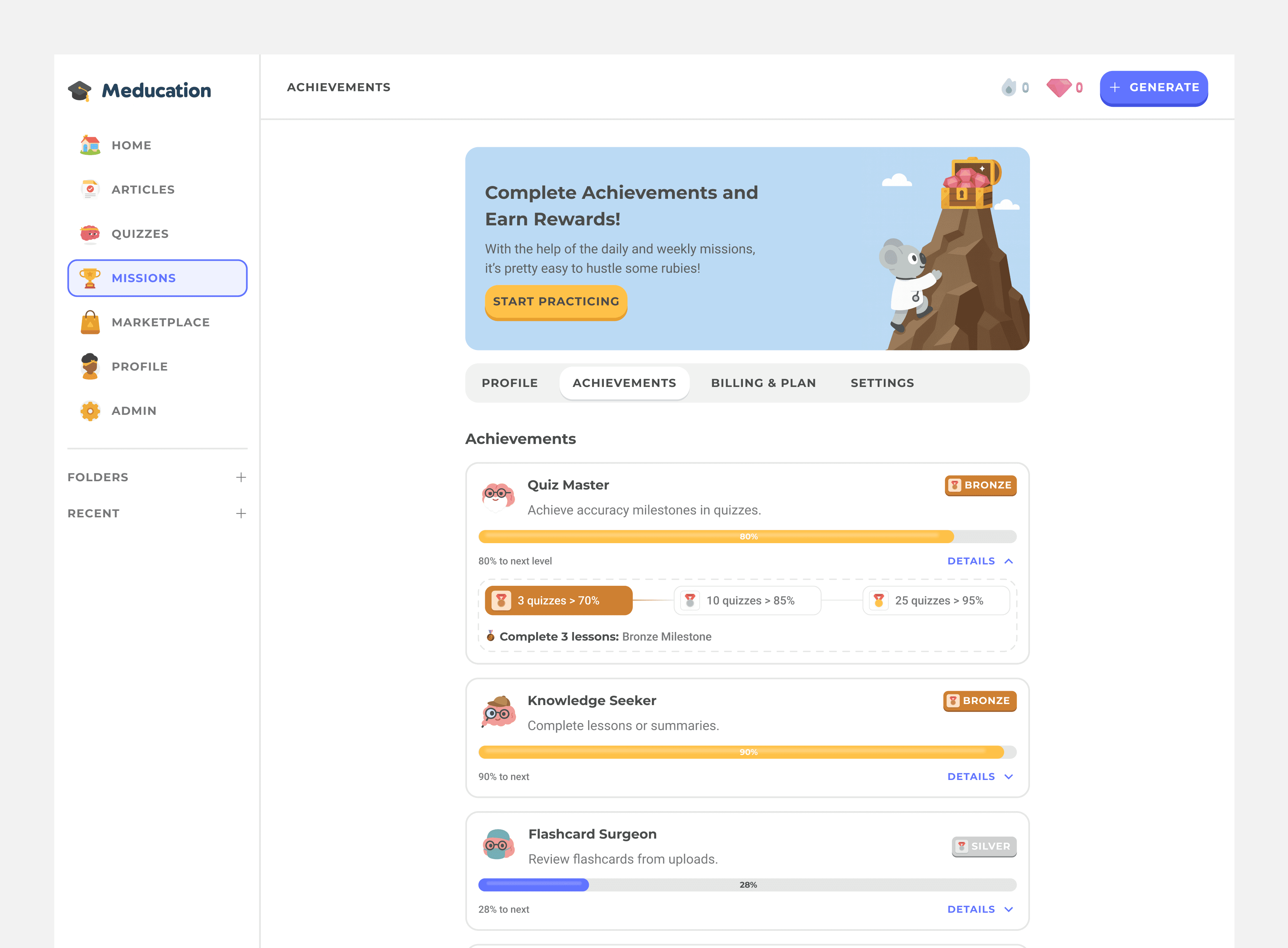This screenshot has width=1288, height=948.
Task: Open Profile via the avatar icon
Action: tap(90, 367)
